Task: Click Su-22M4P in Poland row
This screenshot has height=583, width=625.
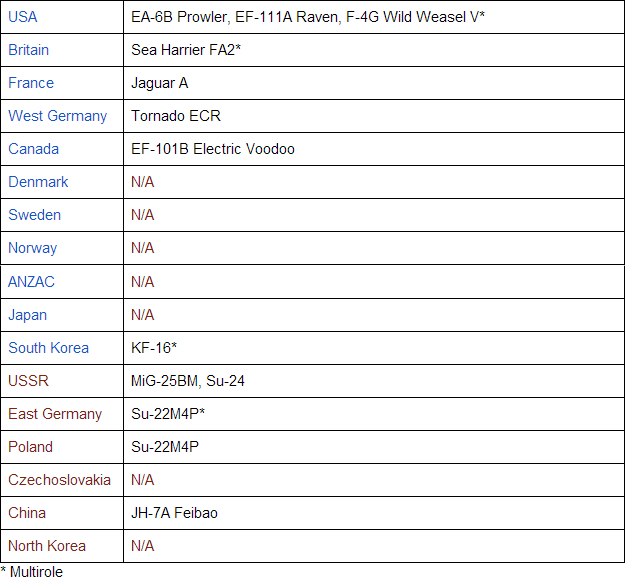Action: (374, 447)
